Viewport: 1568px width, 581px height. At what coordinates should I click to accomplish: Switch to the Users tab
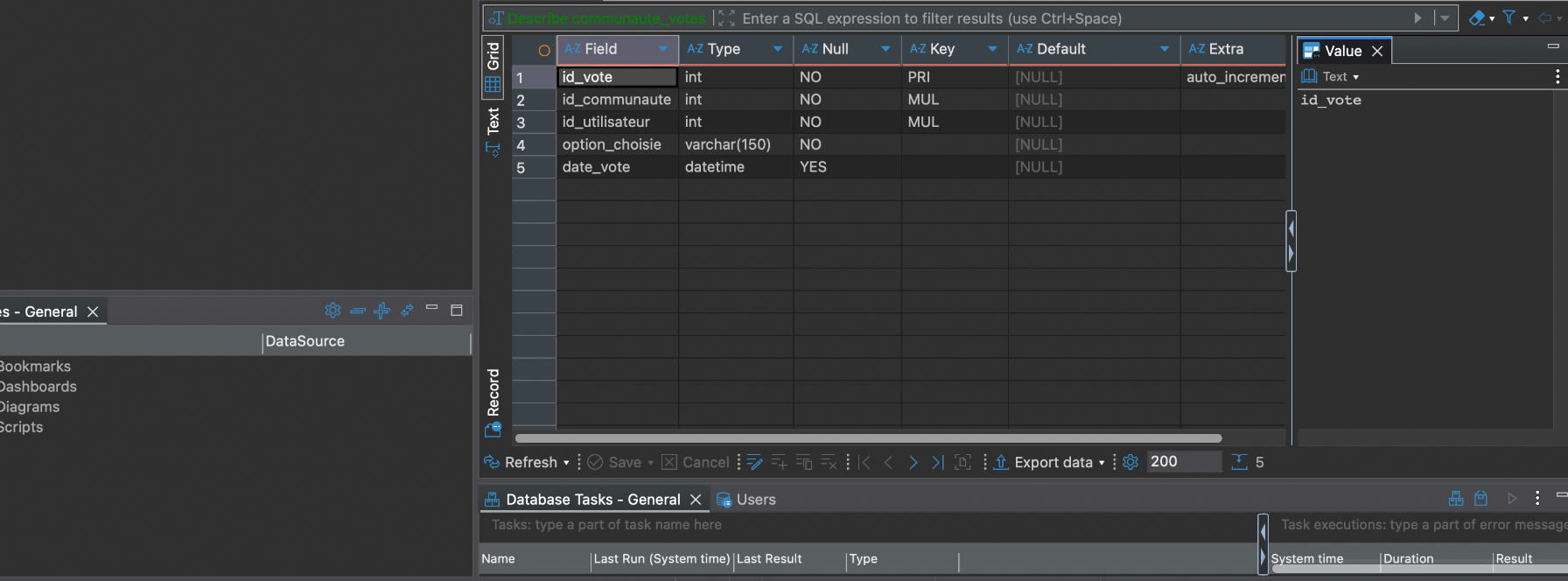point(746,500)
